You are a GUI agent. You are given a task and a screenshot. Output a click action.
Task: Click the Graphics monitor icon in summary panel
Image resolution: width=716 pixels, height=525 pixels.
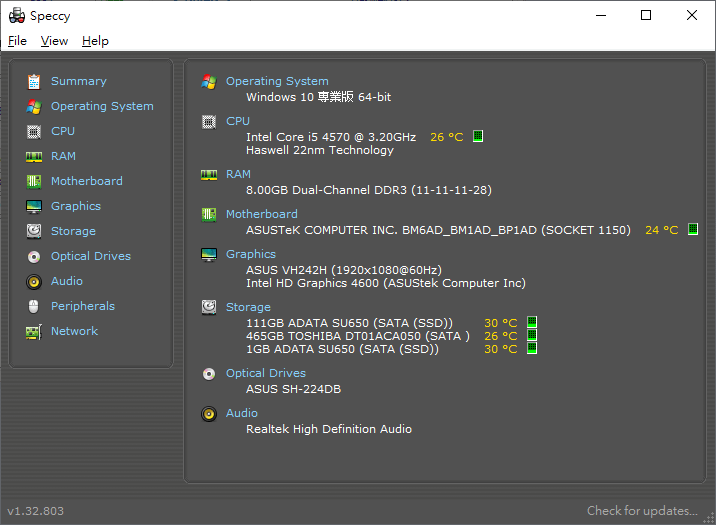click(209, 255)
